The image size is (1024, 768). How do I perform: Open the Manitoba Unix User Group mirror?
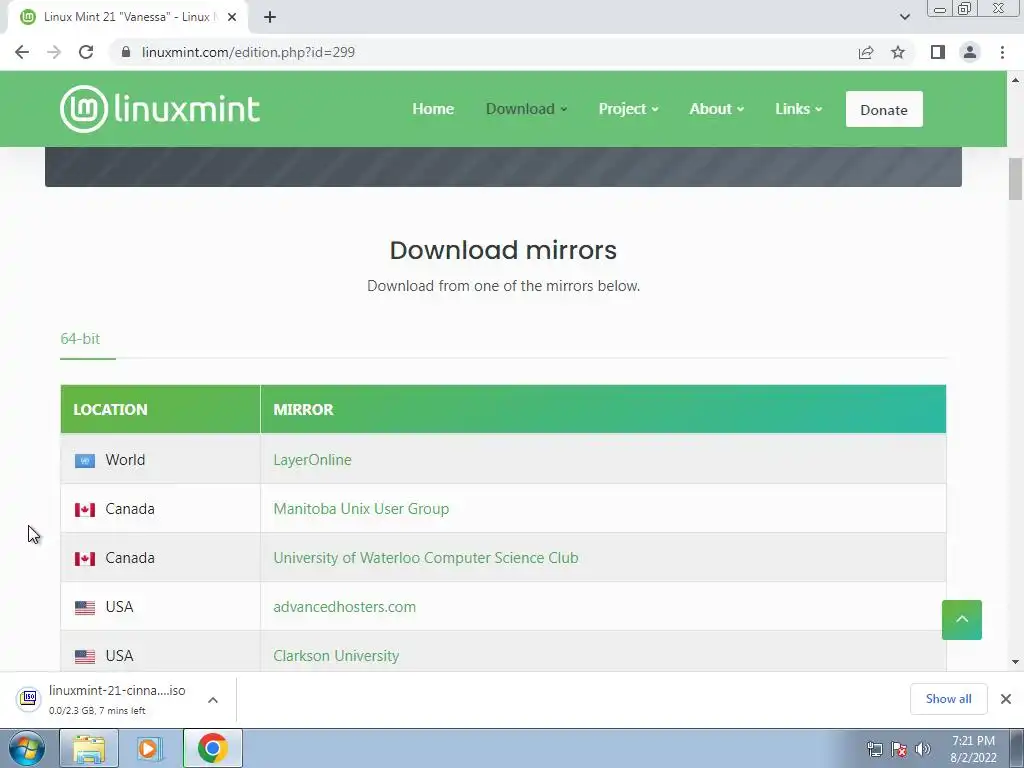361,509
